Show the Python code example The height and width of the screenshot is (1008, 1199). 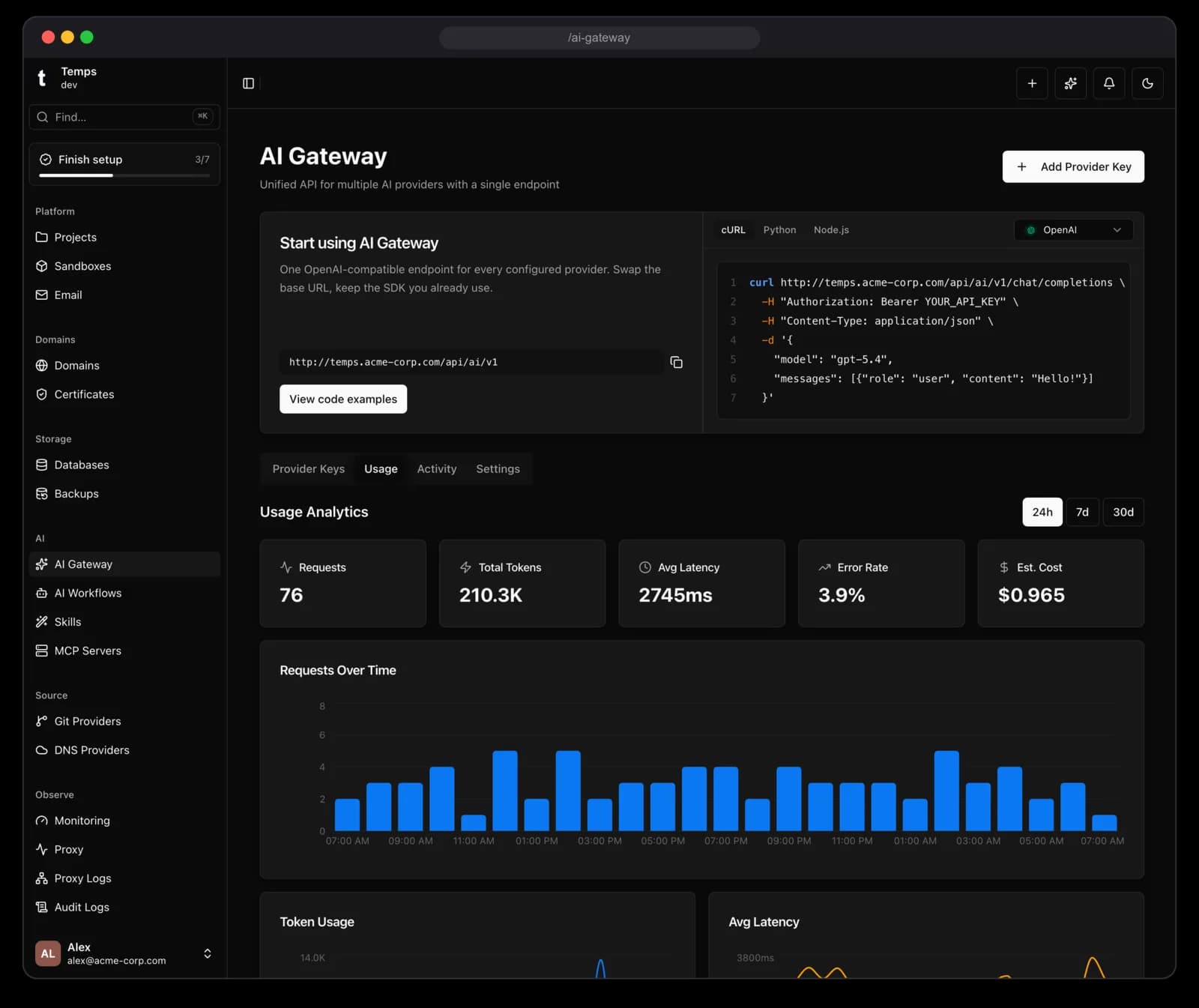pyautogui.click(x=779, y=230)
